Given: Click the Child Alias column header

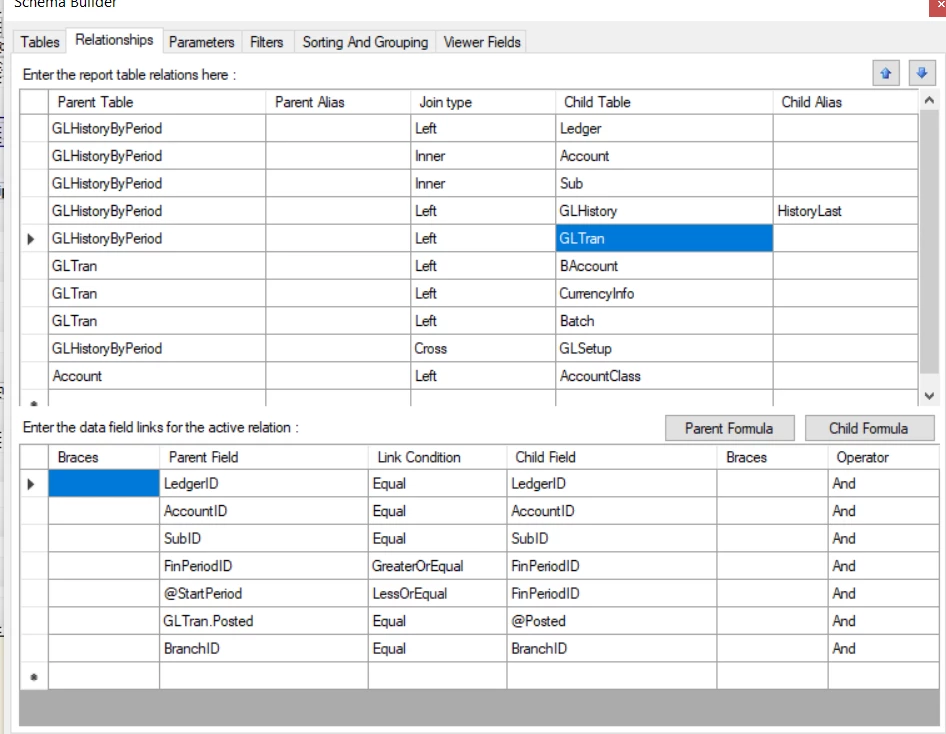Looking at the screenshot, I should click(x=845, y=102).
